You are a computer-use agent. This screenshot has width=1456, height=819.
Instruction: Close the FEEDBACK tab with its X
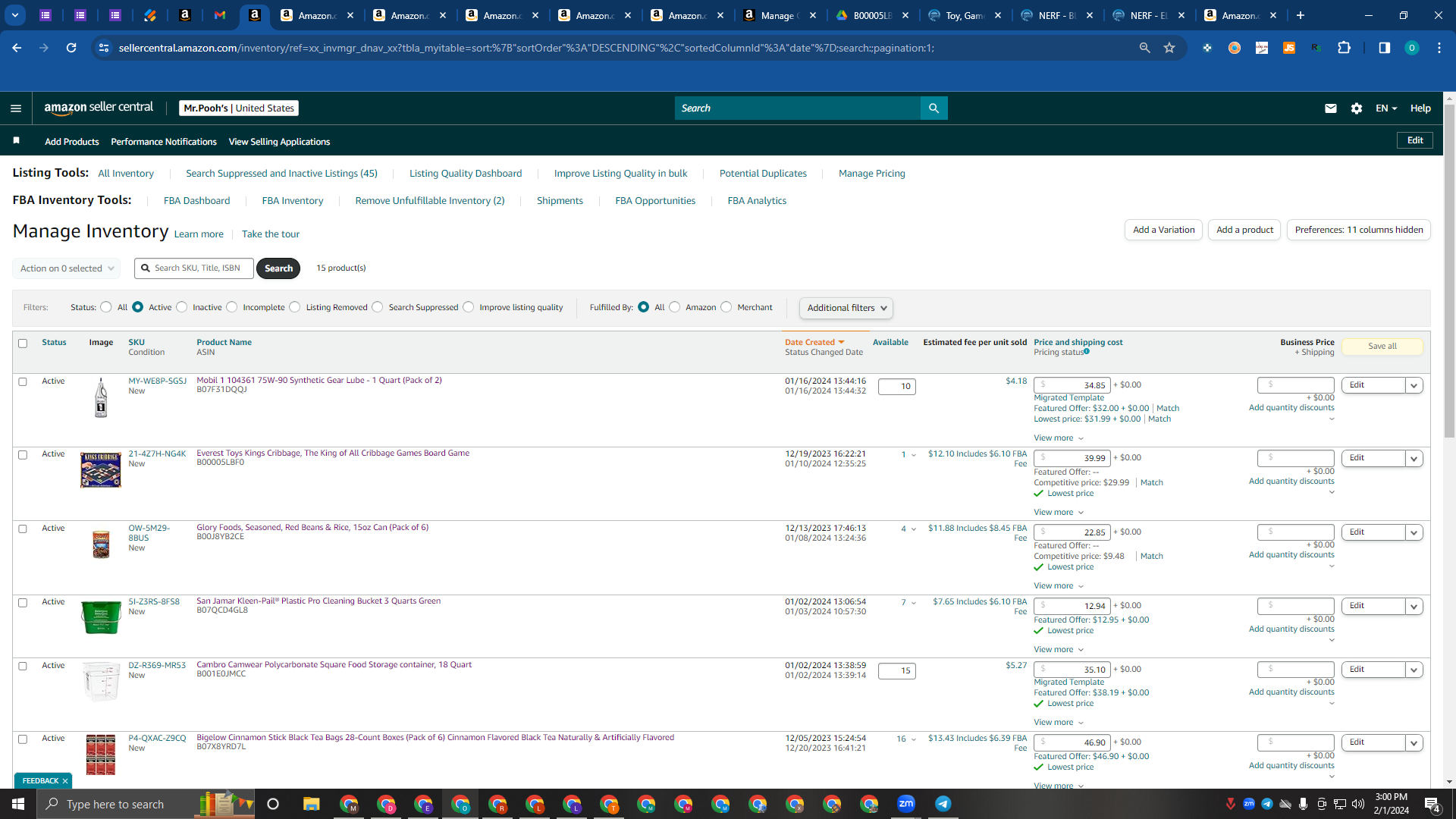(65, 781)
